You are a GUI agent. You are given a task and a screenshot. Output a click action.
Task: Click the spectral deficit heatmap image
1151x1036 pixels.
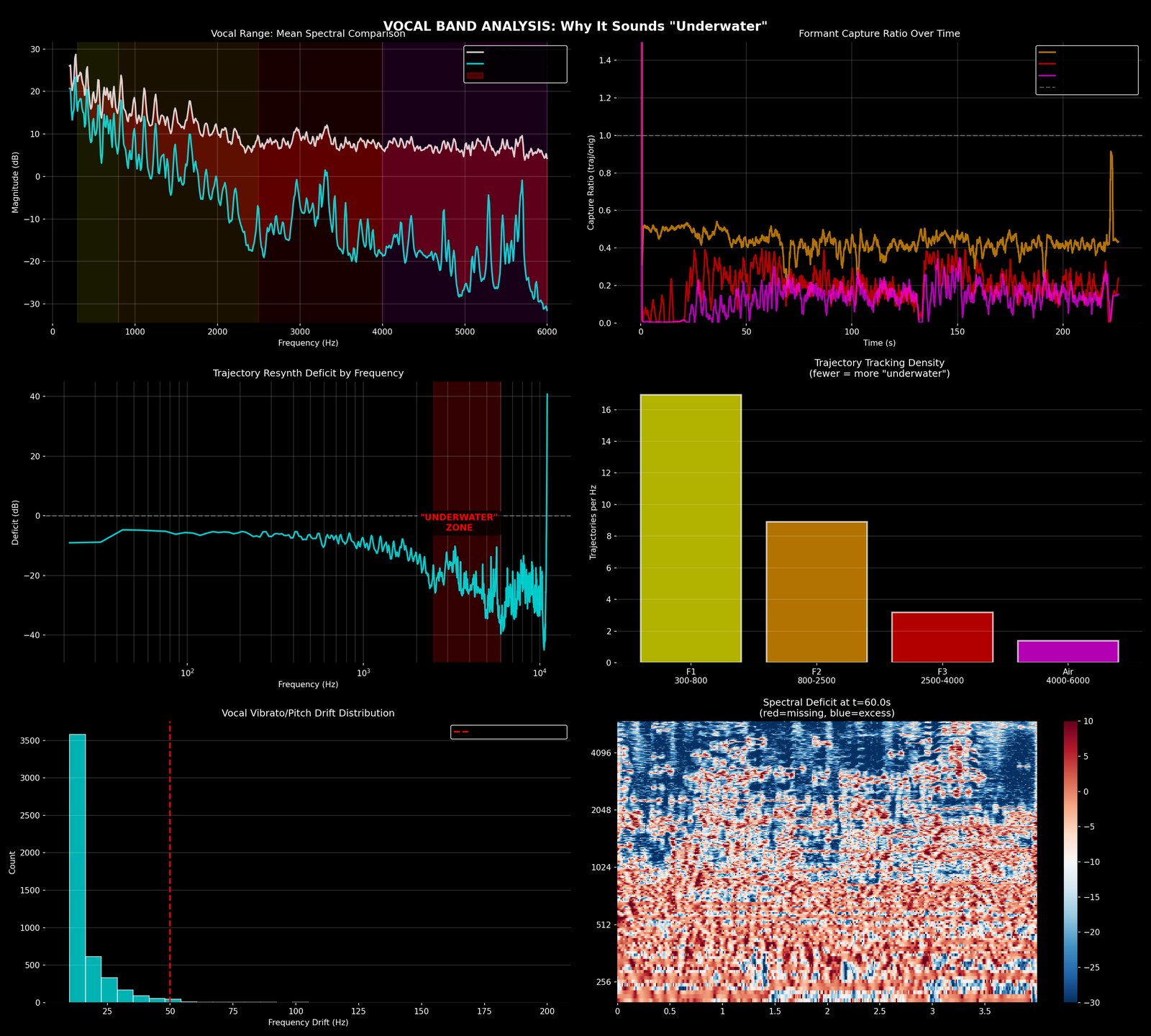pyautogui.click(x=827, y=862)
